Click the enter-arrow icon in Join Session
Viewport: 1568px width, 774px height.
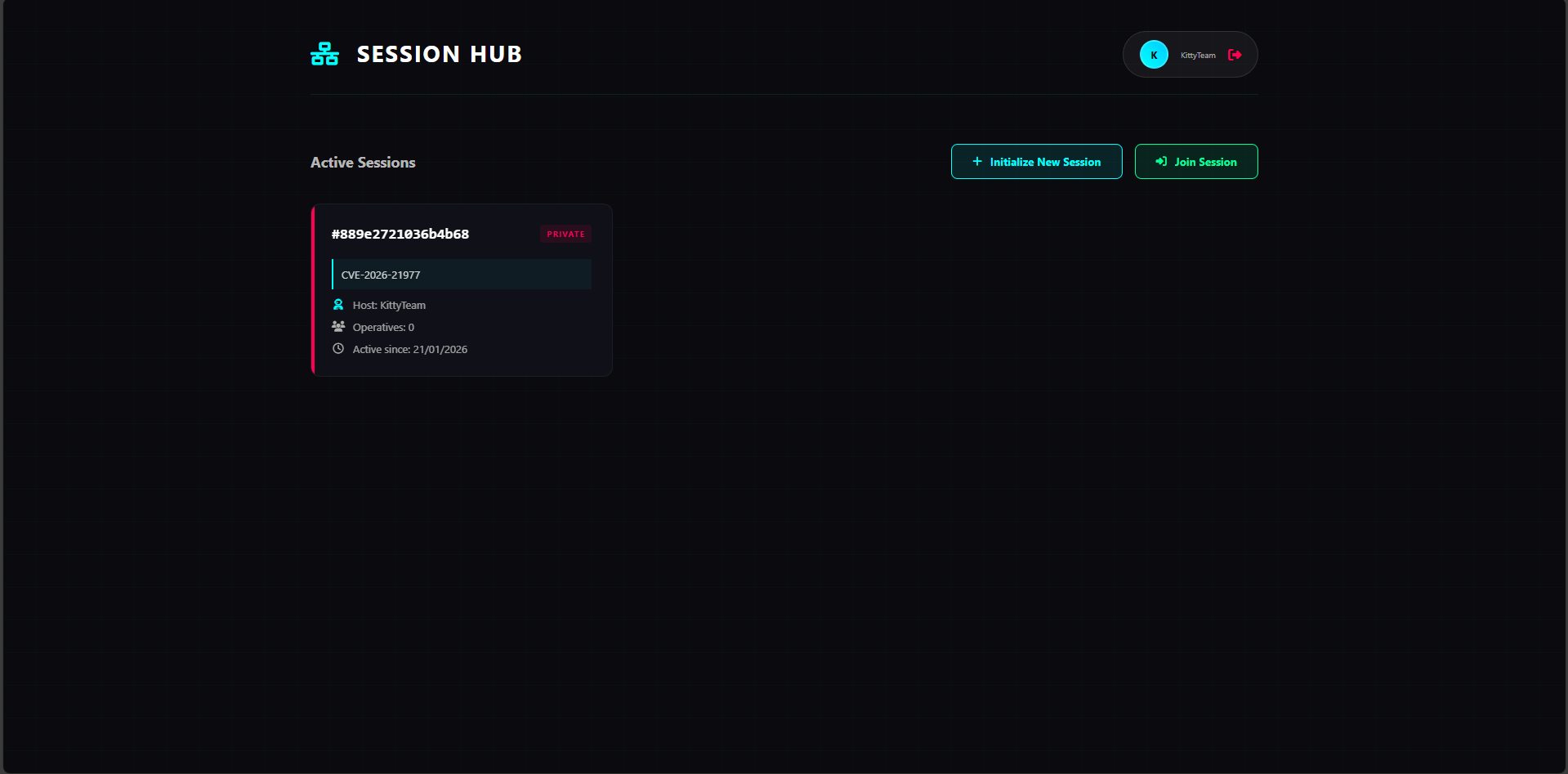tap(1161, 162)
